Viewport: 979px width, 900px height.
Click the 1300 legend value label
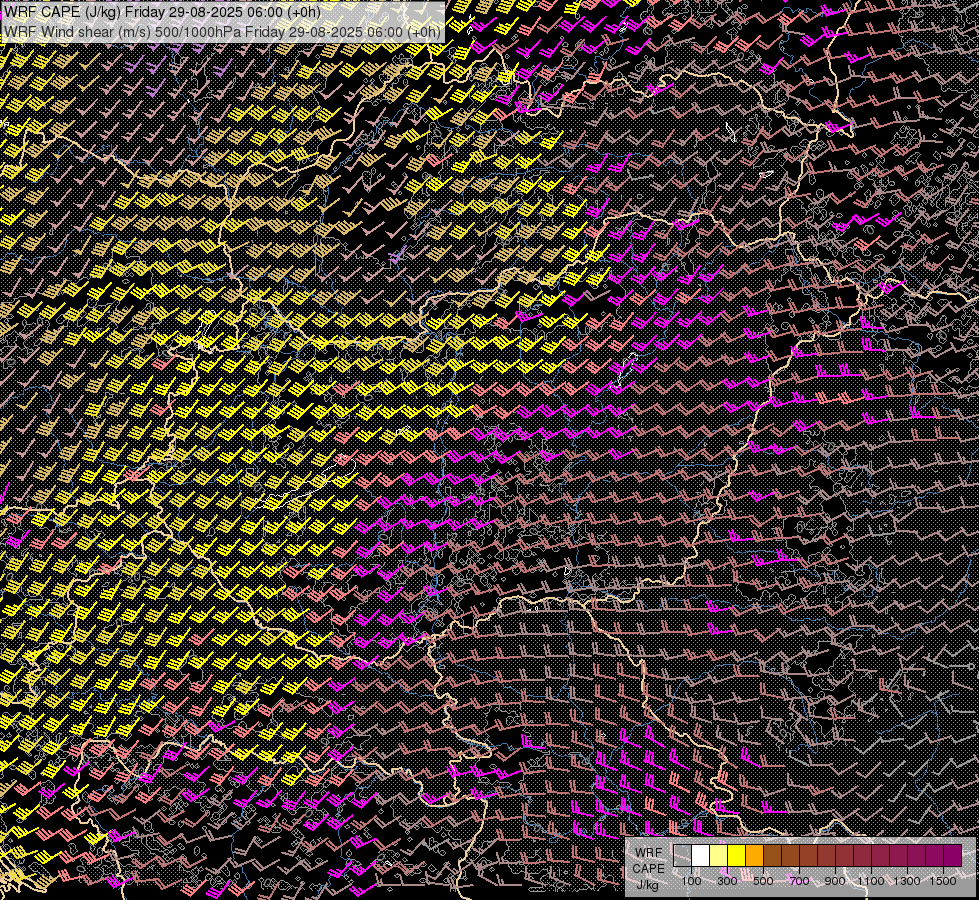907,881
